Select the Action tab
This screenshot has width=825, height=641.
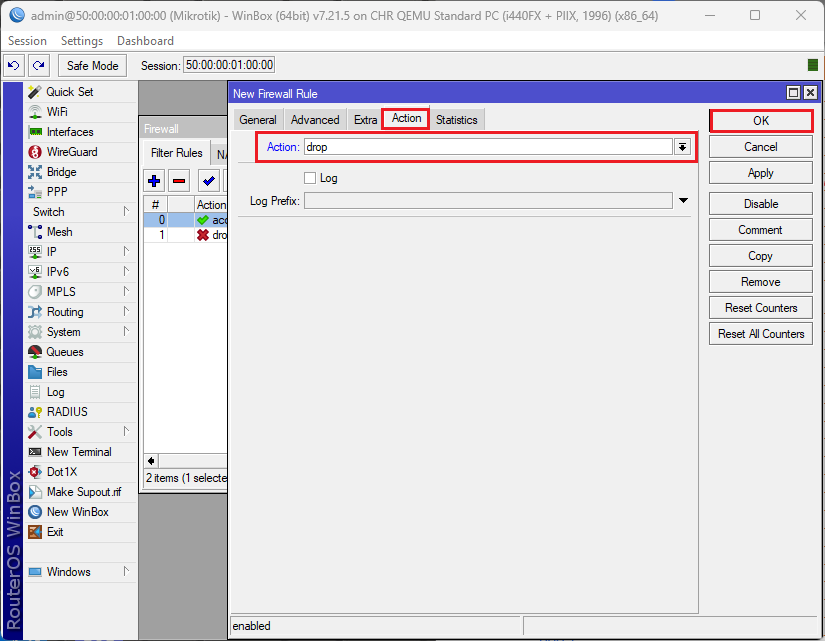pos(406,118)
